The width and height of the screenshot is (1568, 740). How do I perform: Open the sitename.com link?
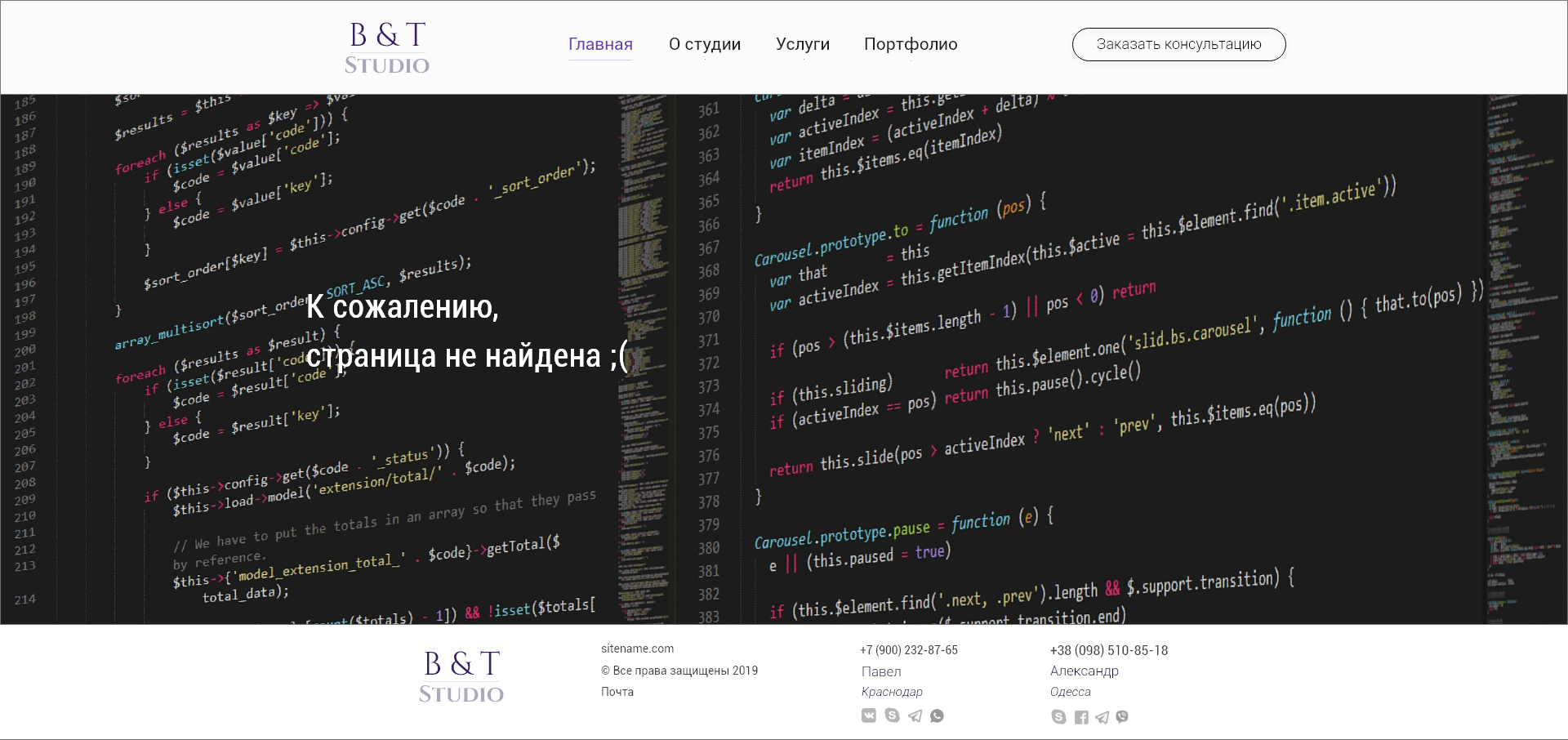click(637, 649)
